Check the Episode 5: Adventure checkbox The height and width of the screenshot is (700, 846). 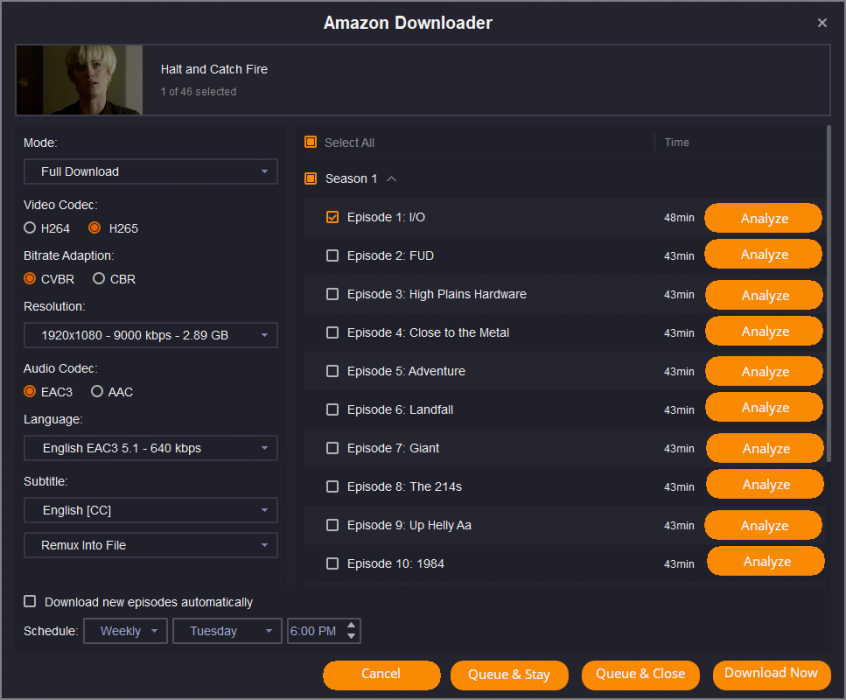(333, 371)
